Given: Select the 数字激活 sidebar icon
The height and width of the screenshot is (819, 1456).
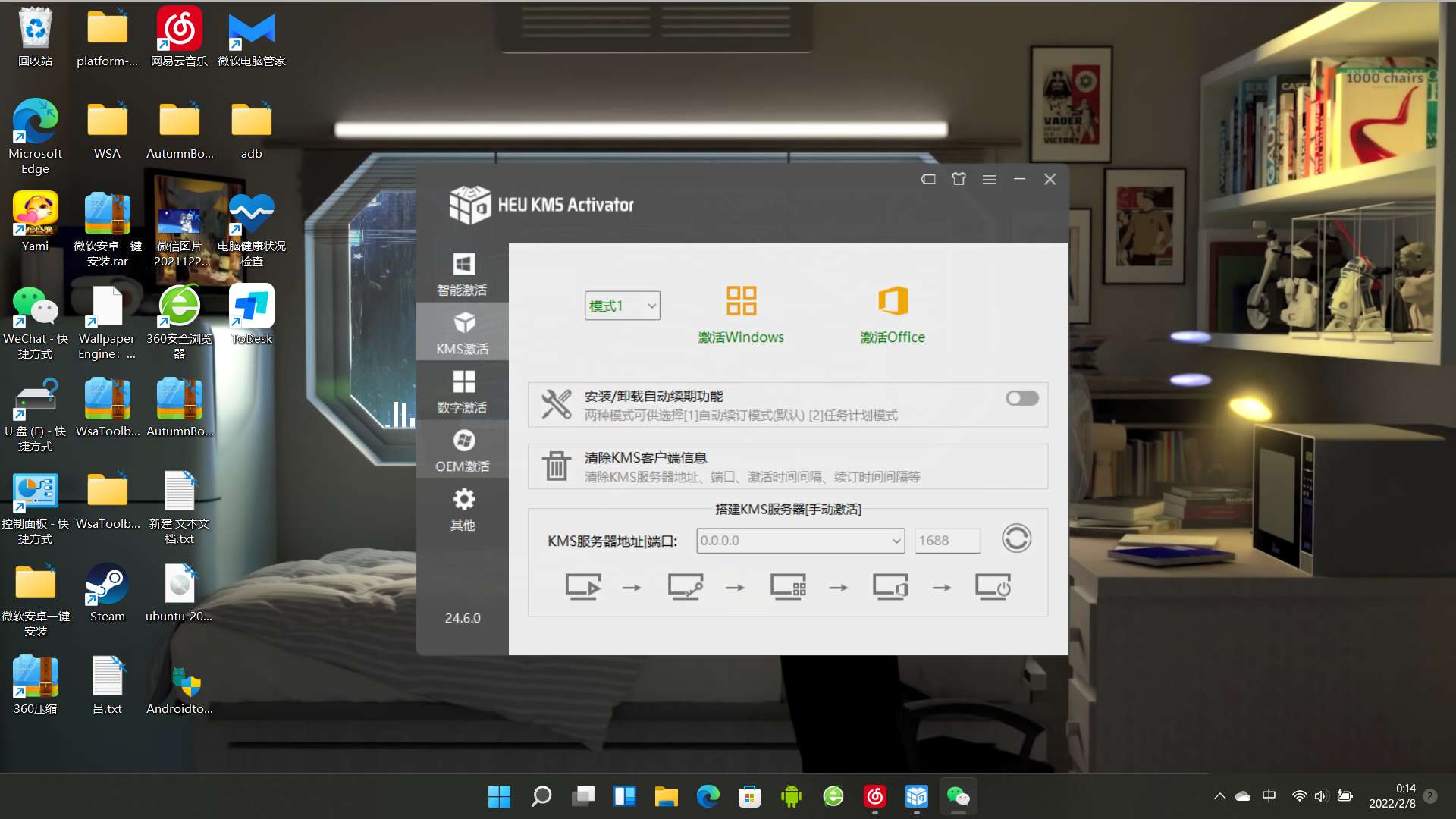Looking at the screenshot, I should pyautogui.click(x=462, y=392).
